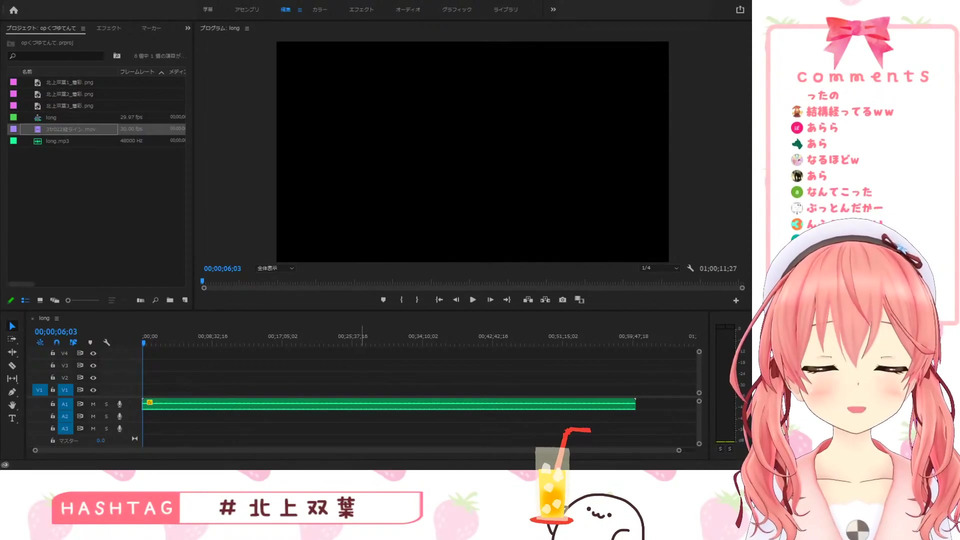Open program monitor settings wrench
Viewport: 960px width, 540px height.
coord(691,268)
